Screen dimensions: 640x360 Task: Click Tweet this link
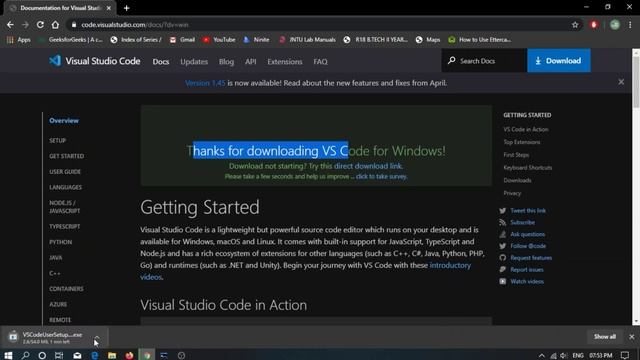point(528,211)
